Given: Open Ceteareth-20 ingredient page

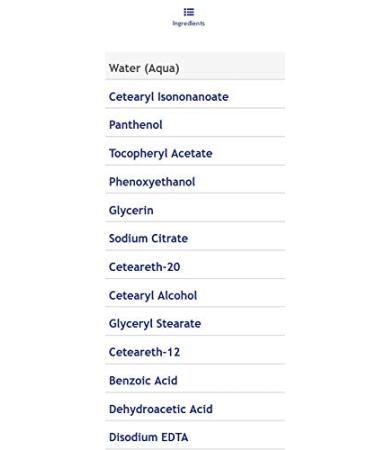Looking at the screenshot, I should tap(144, 267).
